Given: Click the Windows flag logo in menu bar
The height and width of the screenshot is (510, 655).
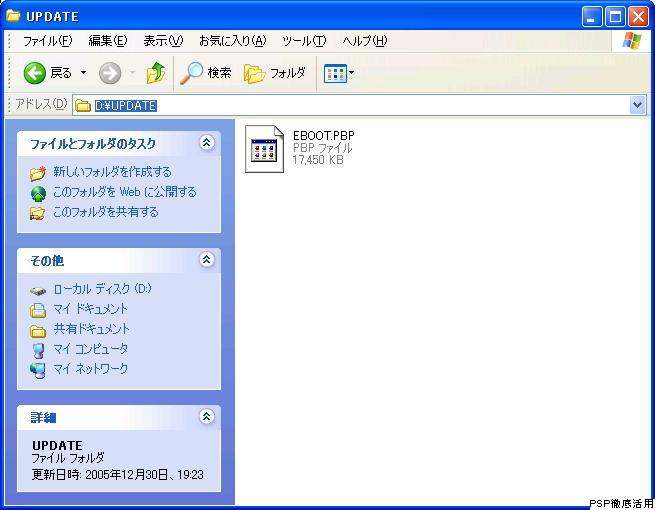Looking at the screenshot, I should coord(632,41).
